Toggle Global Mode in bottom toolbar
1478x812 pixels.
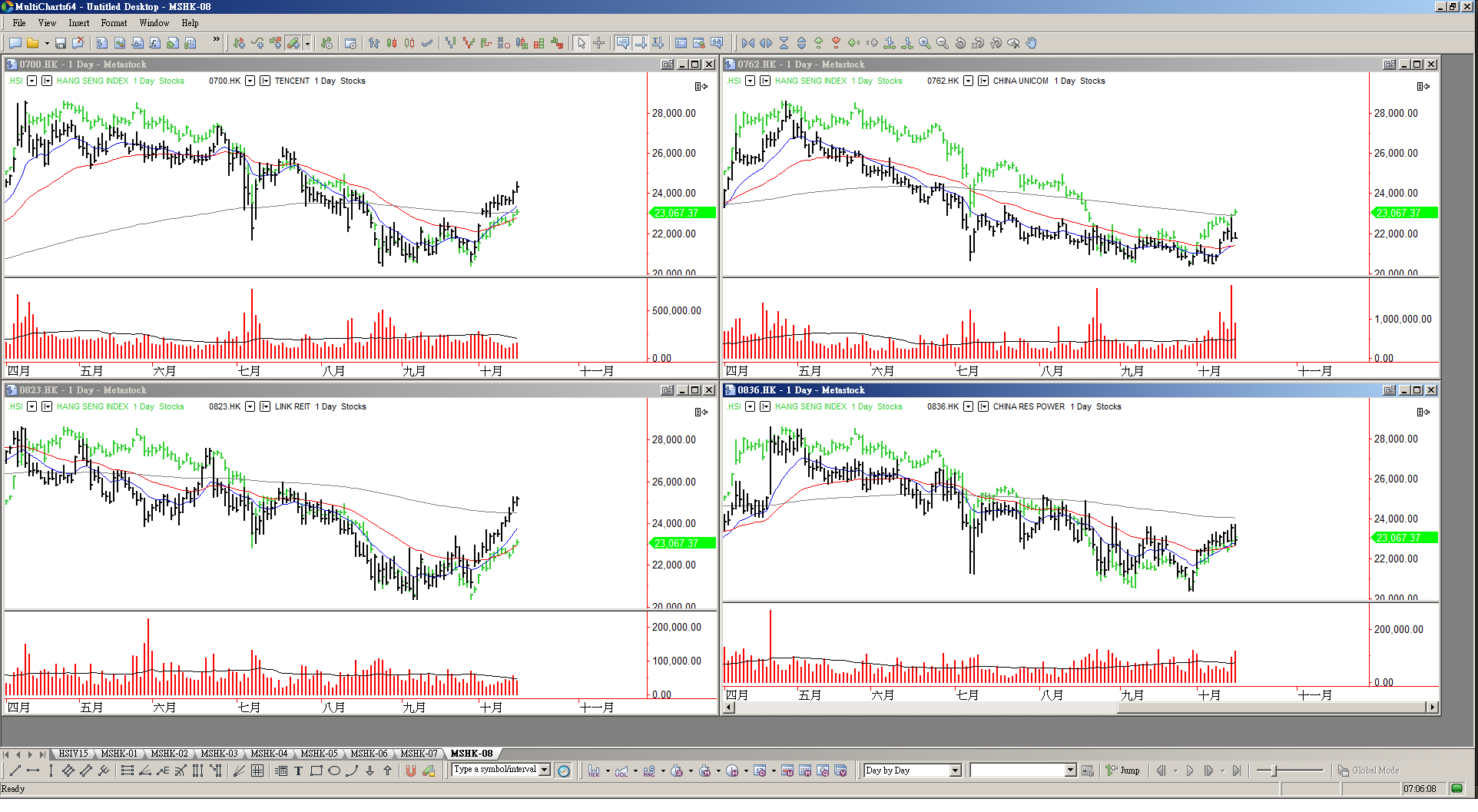click(x=1368, y=771)
